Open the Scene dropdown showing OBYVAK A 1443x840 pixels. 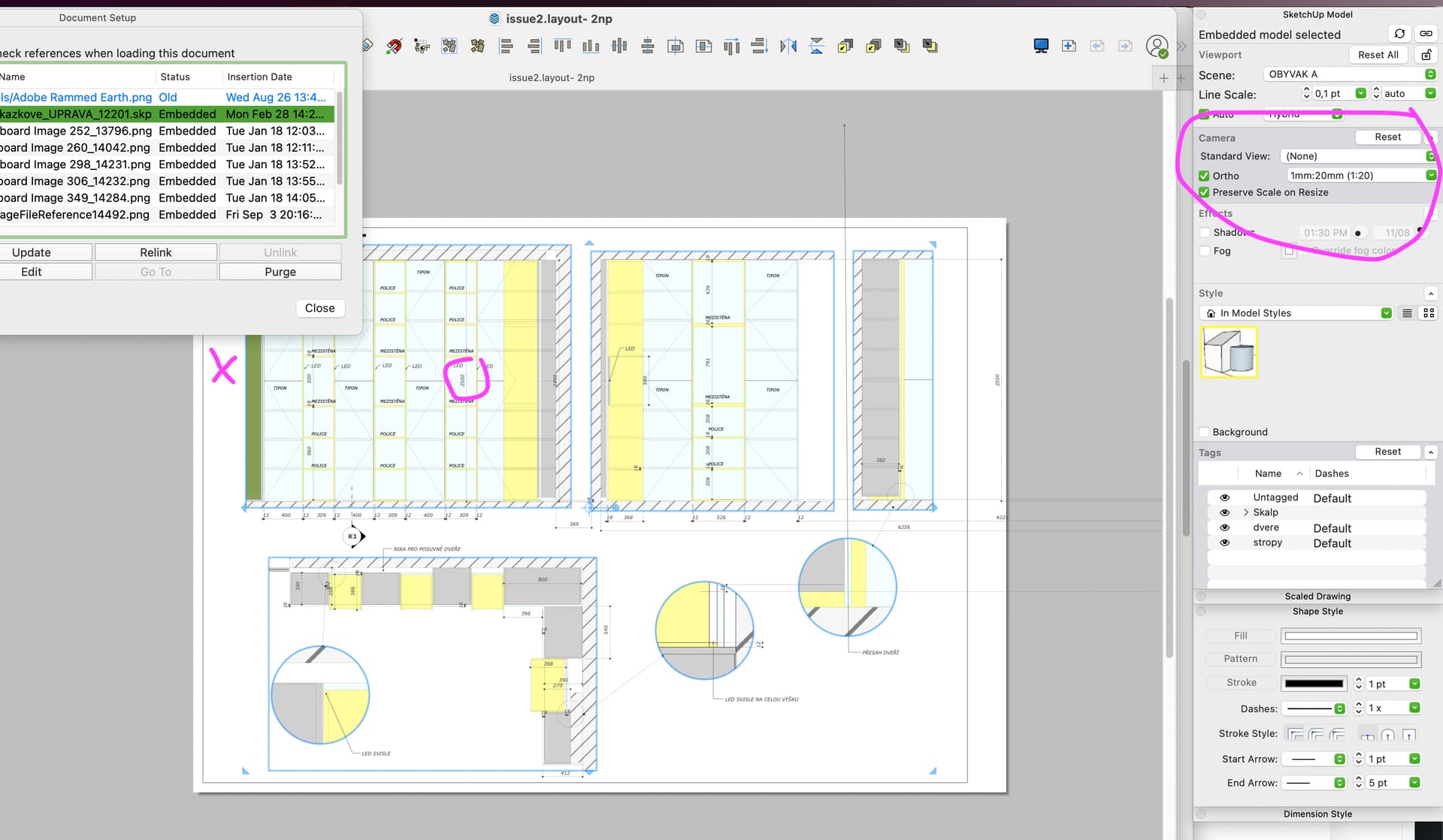(x=1350, y=74)
